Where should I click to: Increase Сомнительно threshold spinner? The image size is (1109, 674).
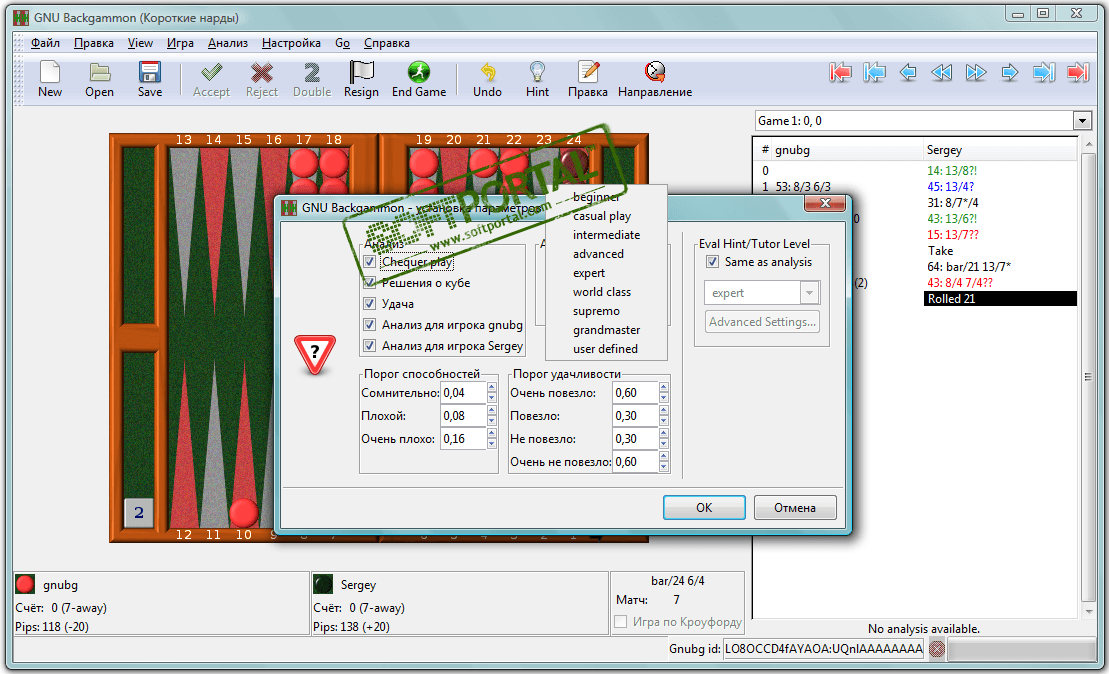492,388
